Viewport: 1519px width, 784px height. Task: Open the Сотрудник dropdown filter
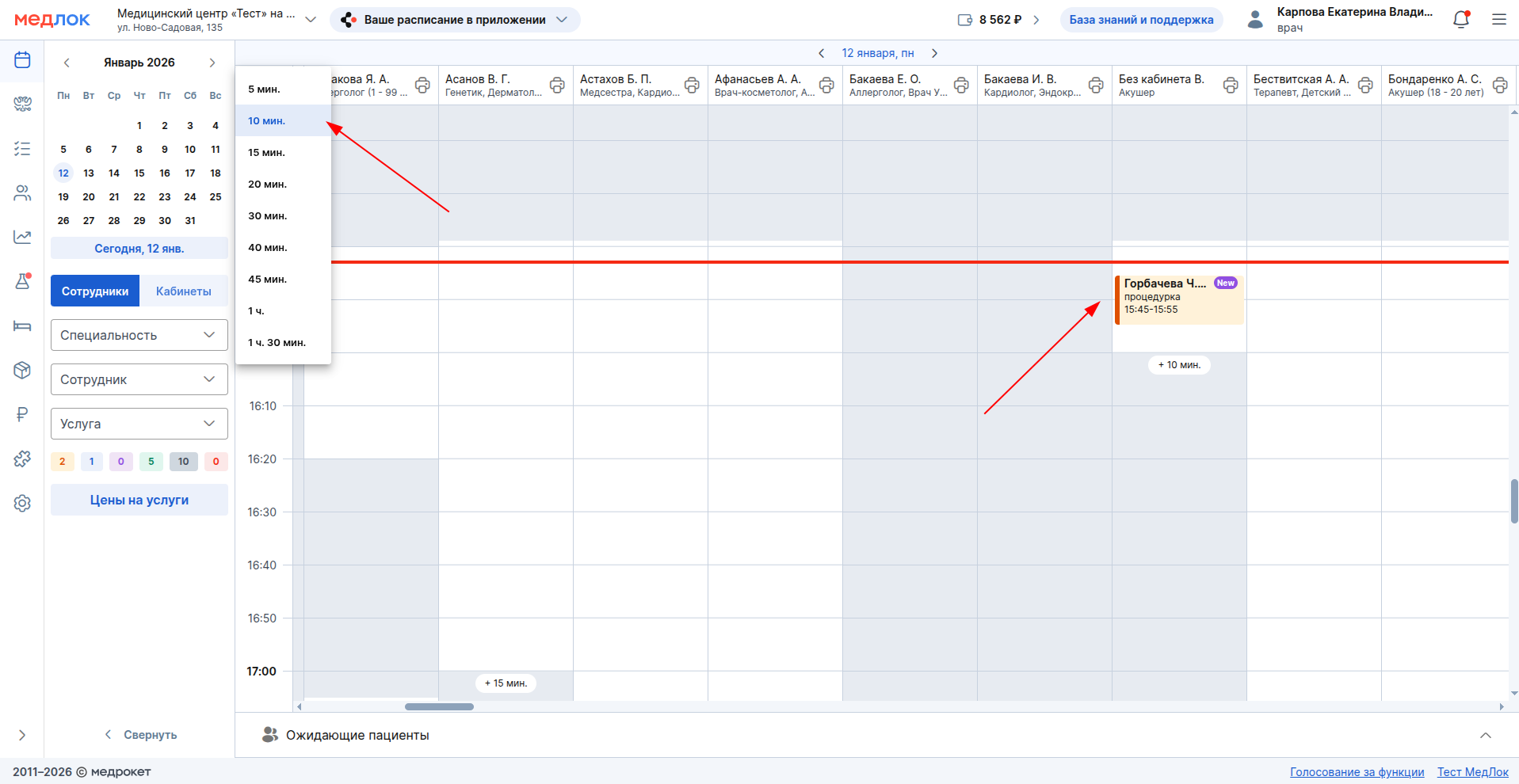click(139, 379)
